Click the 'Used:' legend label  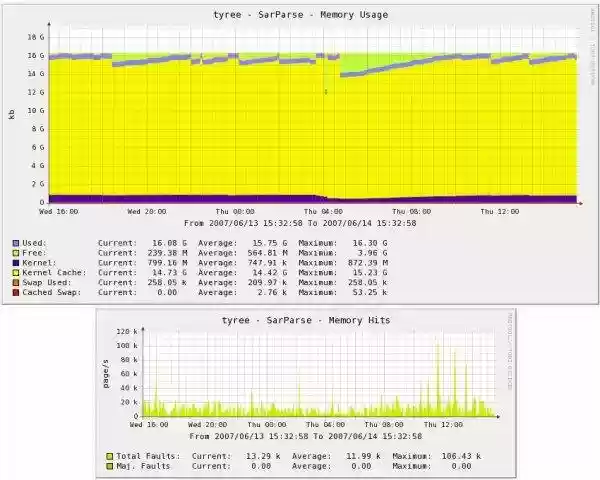click(x=34, y=243)
